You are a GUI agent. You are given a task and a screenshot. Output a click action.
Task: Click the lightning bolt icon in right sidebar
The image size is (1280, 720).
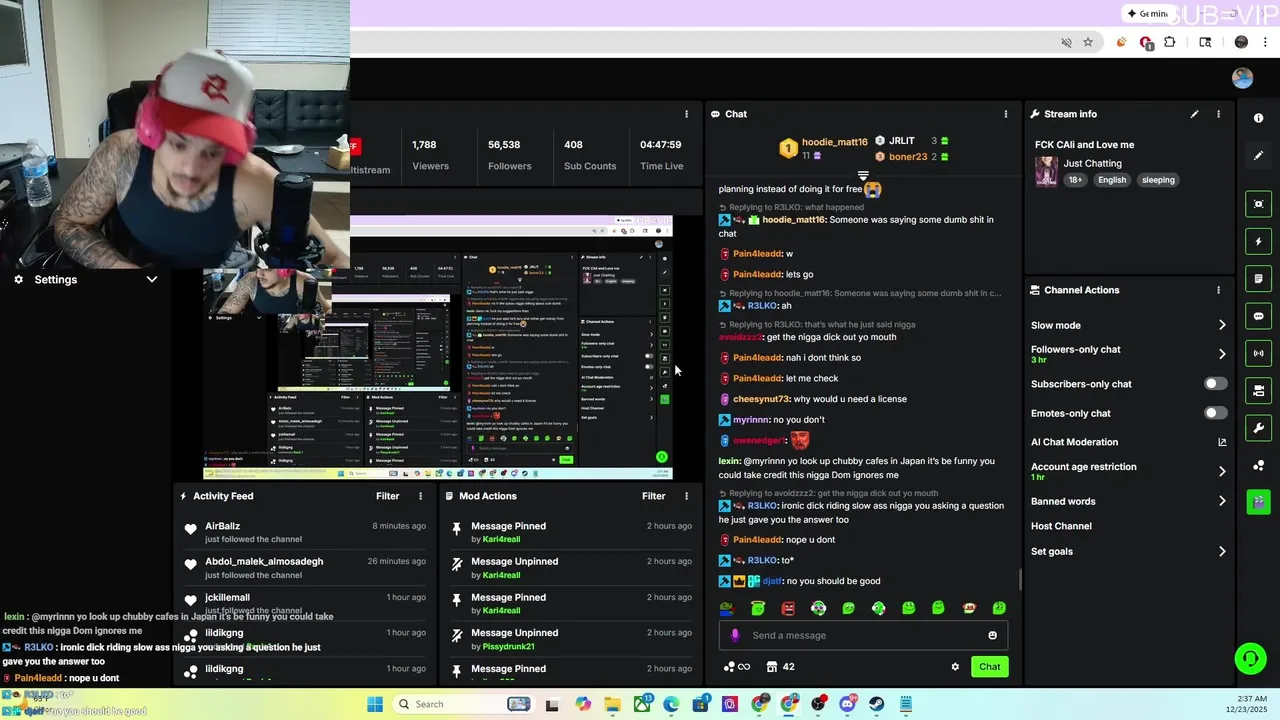pos(1258,241)
